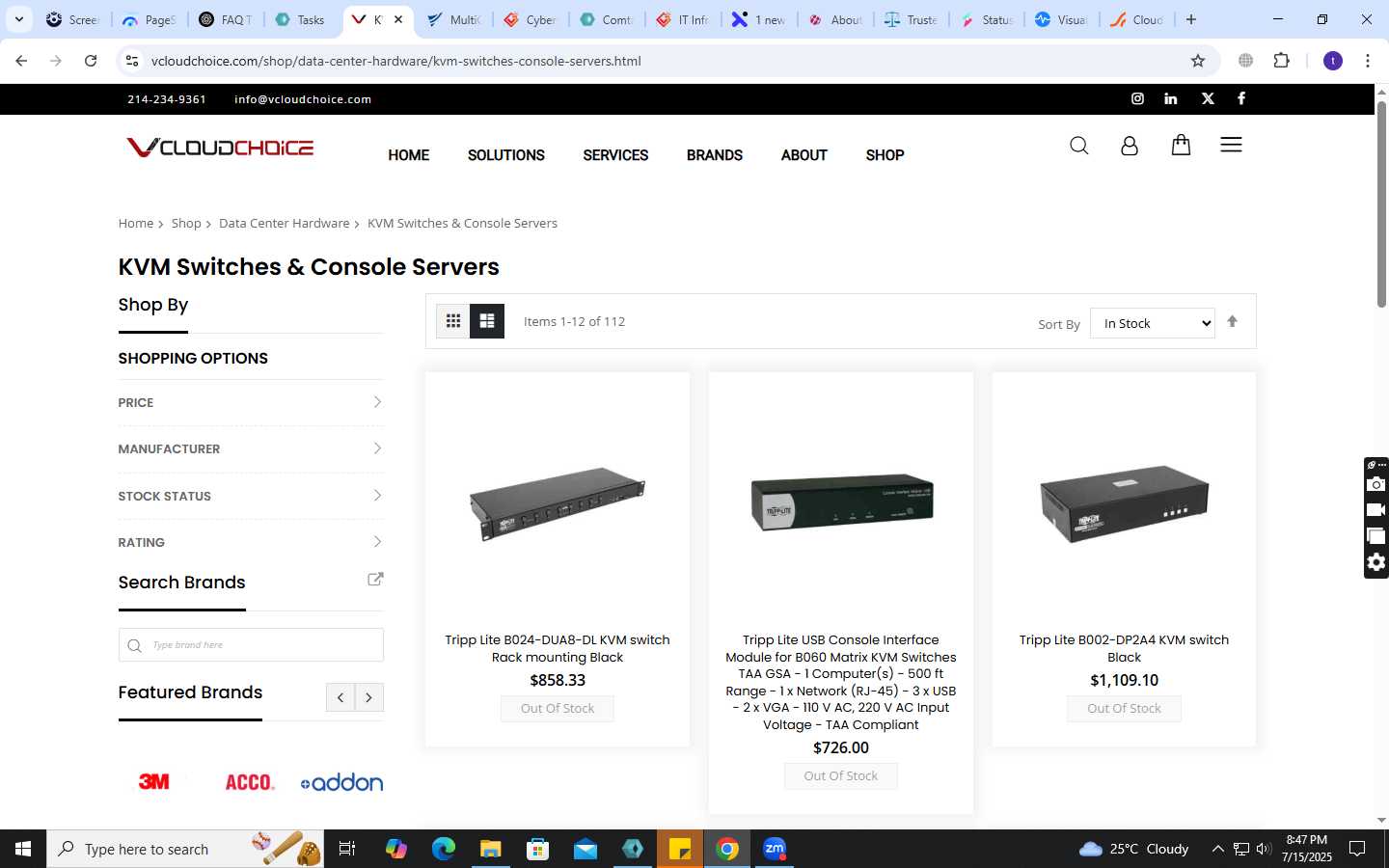Screen dimensions: 1389x868
Task: Open the hamburger menu in the site header
Action: (1231, 145)
